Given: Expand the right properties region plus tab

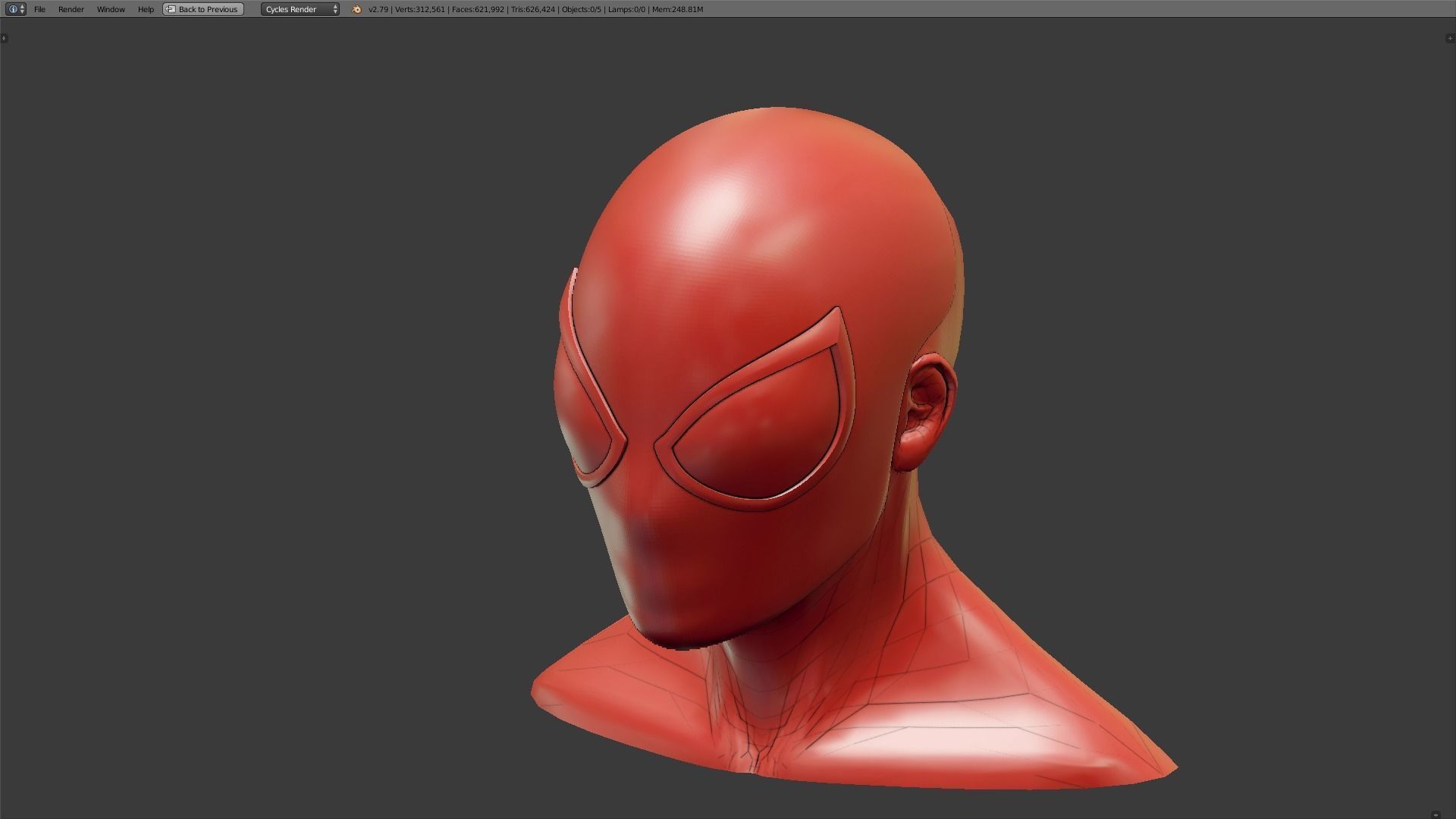Looking at the screenshot, I should tap(1450, 38).
